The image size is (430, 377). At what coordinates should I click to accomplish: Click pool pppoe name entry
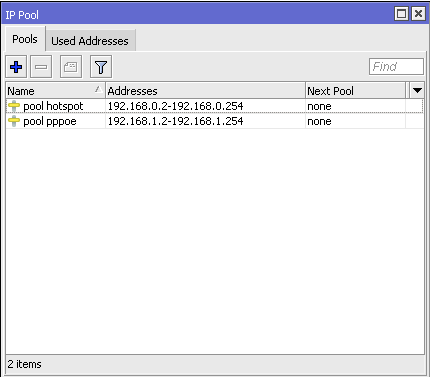50,122
